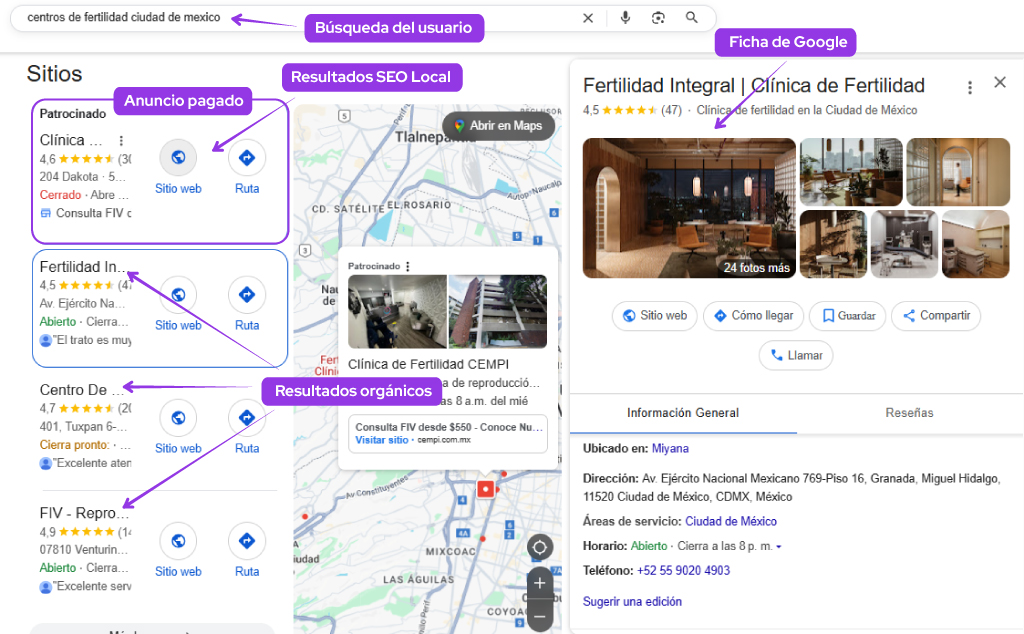Open website of Centro De listing
1024x634 pixels.
tap(178, 418)
